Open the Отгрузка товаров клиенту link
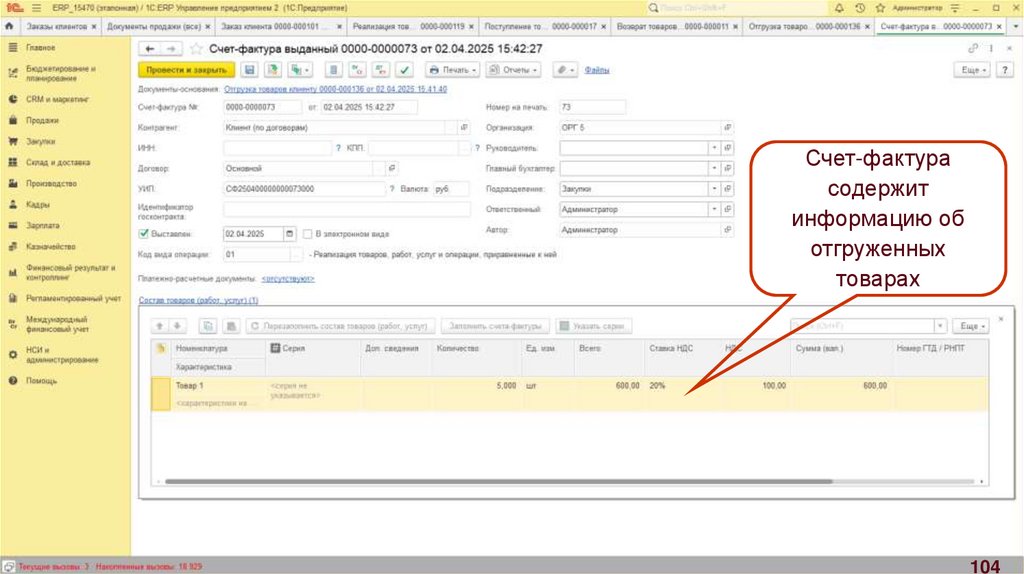The width and height of the screenshot is (1024, 574). pyautogui.click(x=335, y=89)
